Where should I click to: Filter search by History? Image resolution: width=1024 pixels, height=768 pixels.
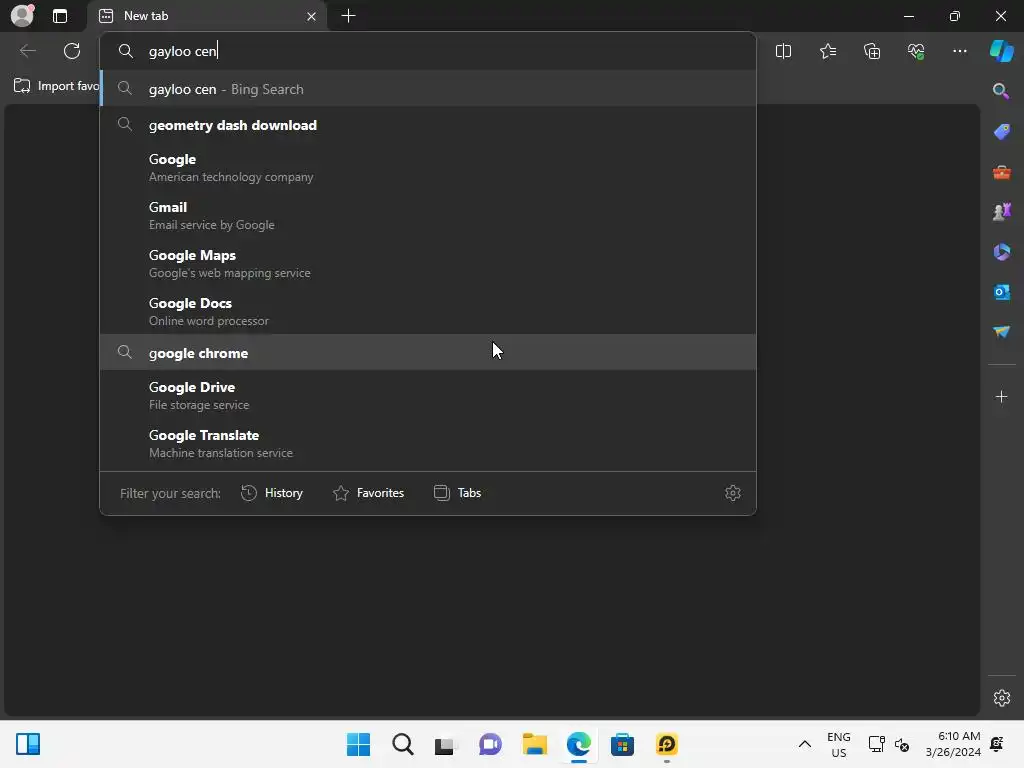pos(272,493)
